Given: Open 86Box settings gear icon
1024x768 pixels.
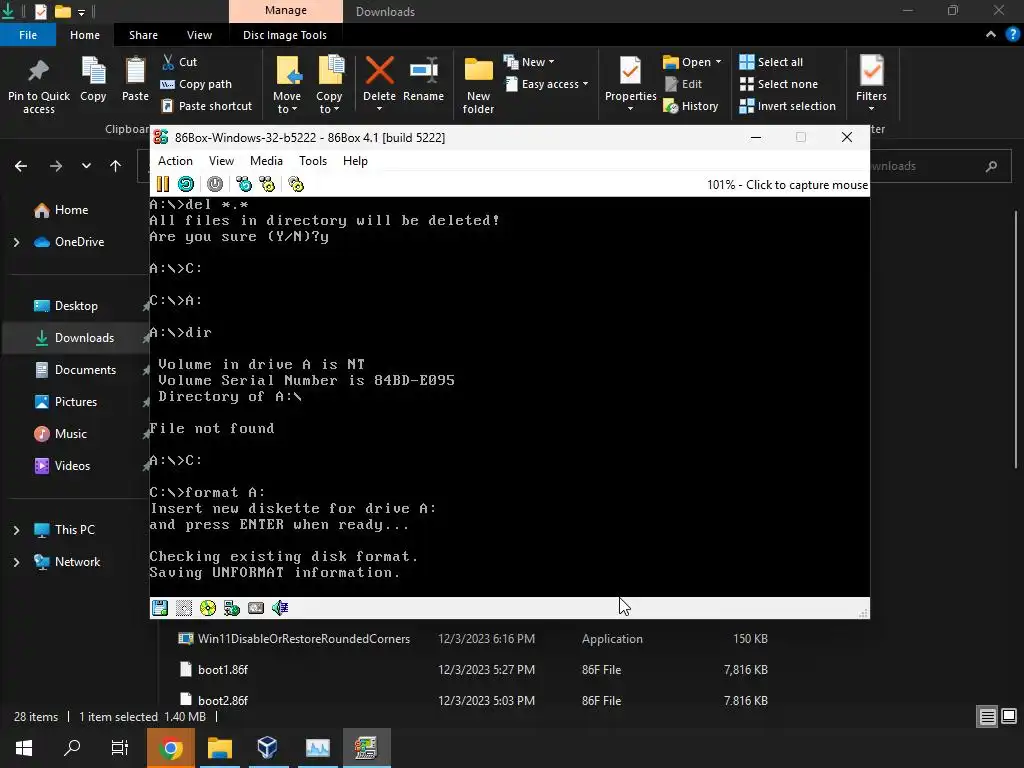Looking at the screenshot, I should pyautogui.click(x=296, y=185).
